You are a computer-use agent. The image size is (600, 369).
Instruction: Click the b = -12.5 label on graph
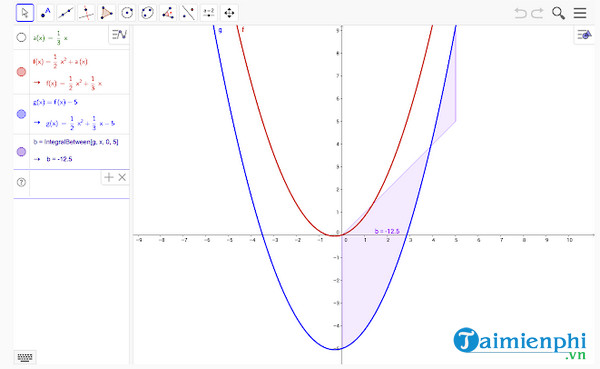pyautogui.click(x=387, y=231)
